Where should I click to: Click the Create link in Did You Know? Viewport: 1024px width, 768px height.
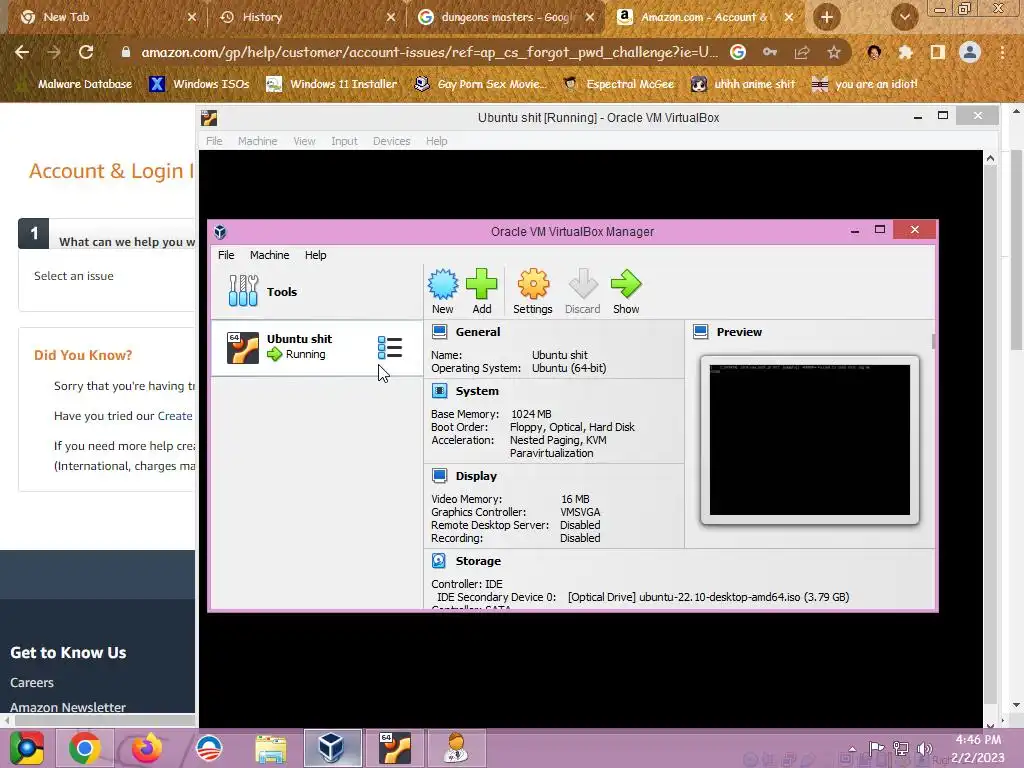coord(175,416)
